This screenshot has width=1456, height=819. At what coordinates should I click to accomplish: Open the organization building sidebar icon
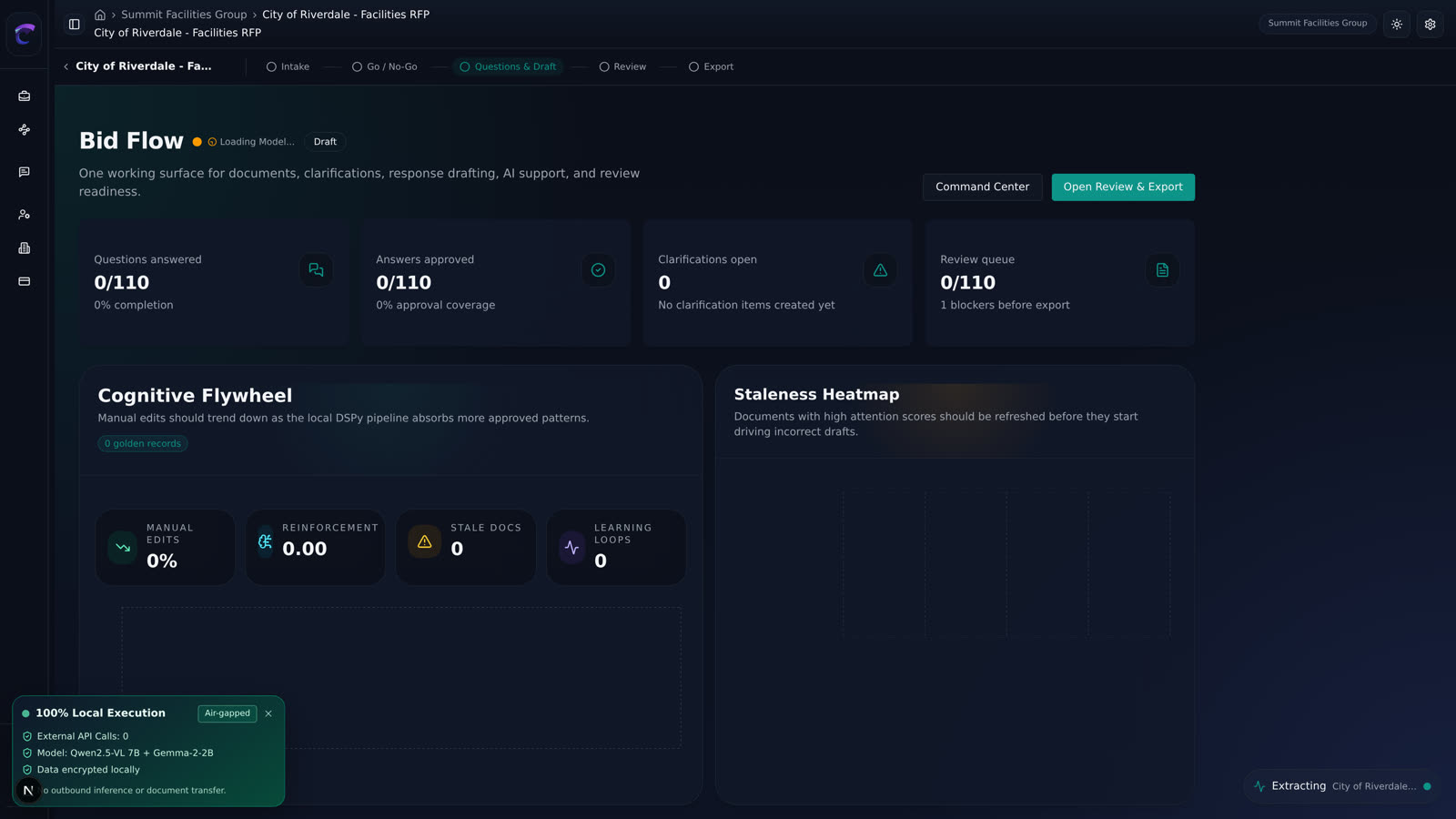[25, 248]
